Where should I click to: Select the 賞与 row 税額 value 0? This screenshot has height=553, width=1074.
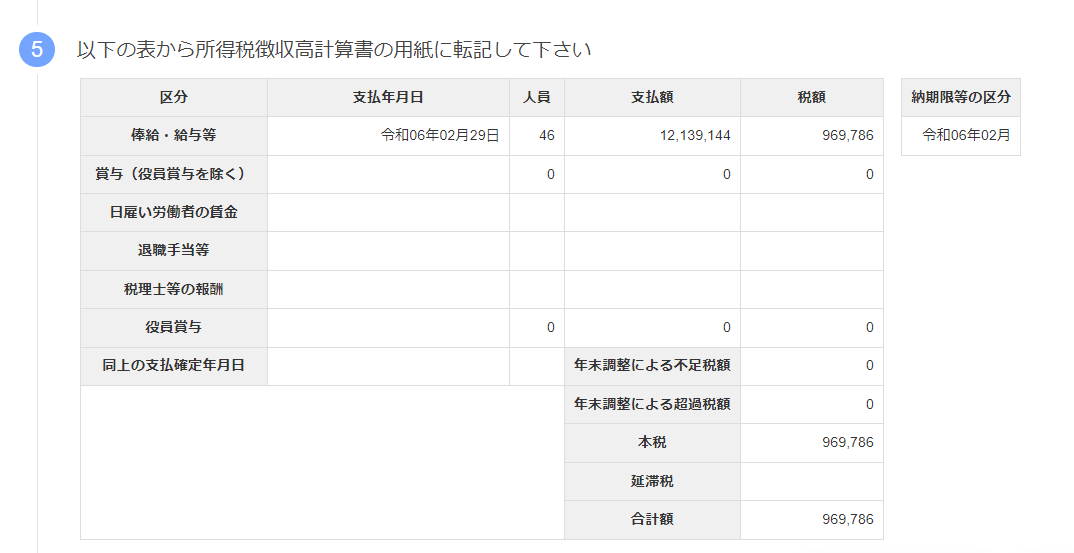[870, 175]
